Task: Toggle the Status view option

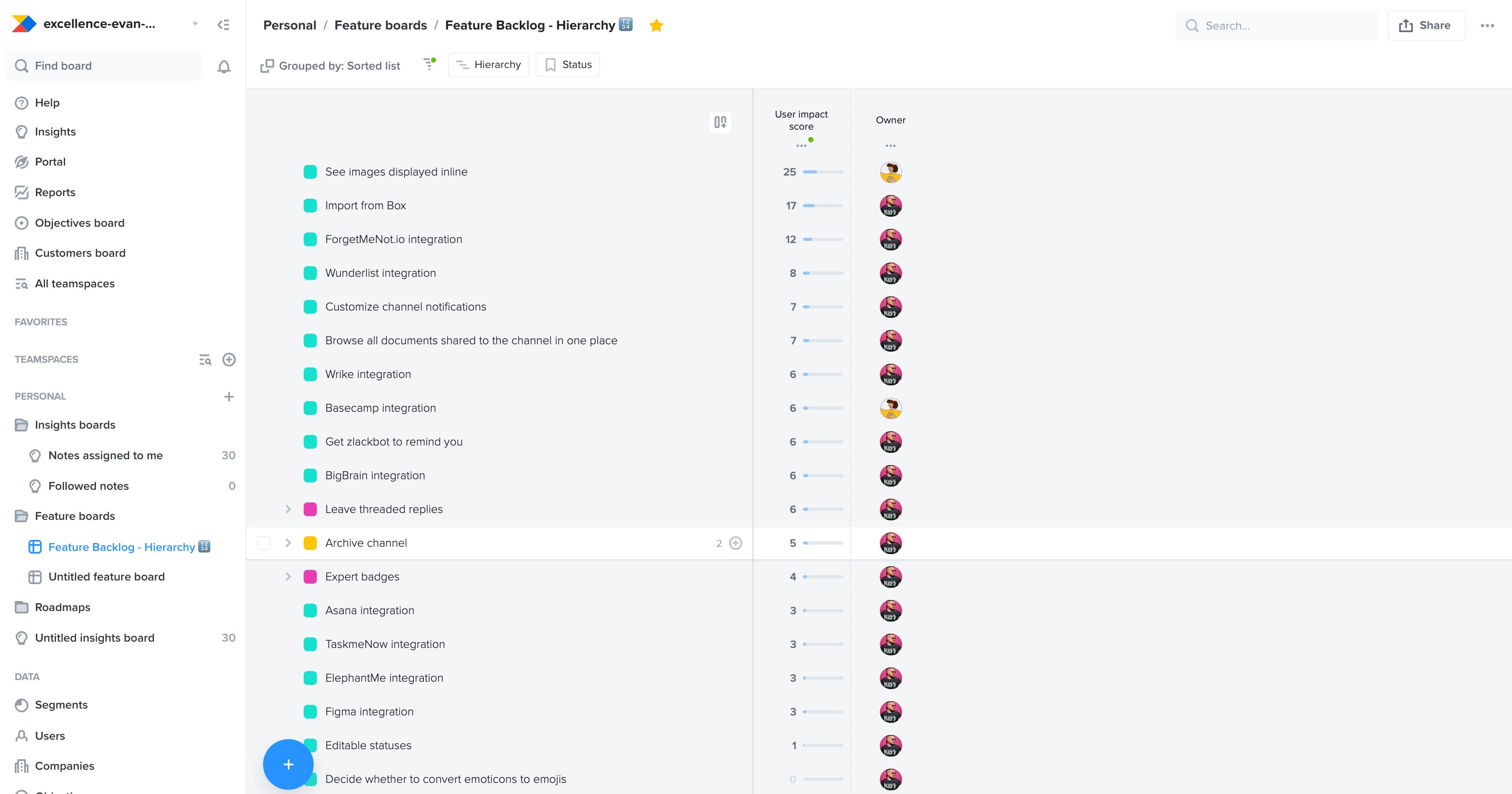Action: click(x=568, y=64)
